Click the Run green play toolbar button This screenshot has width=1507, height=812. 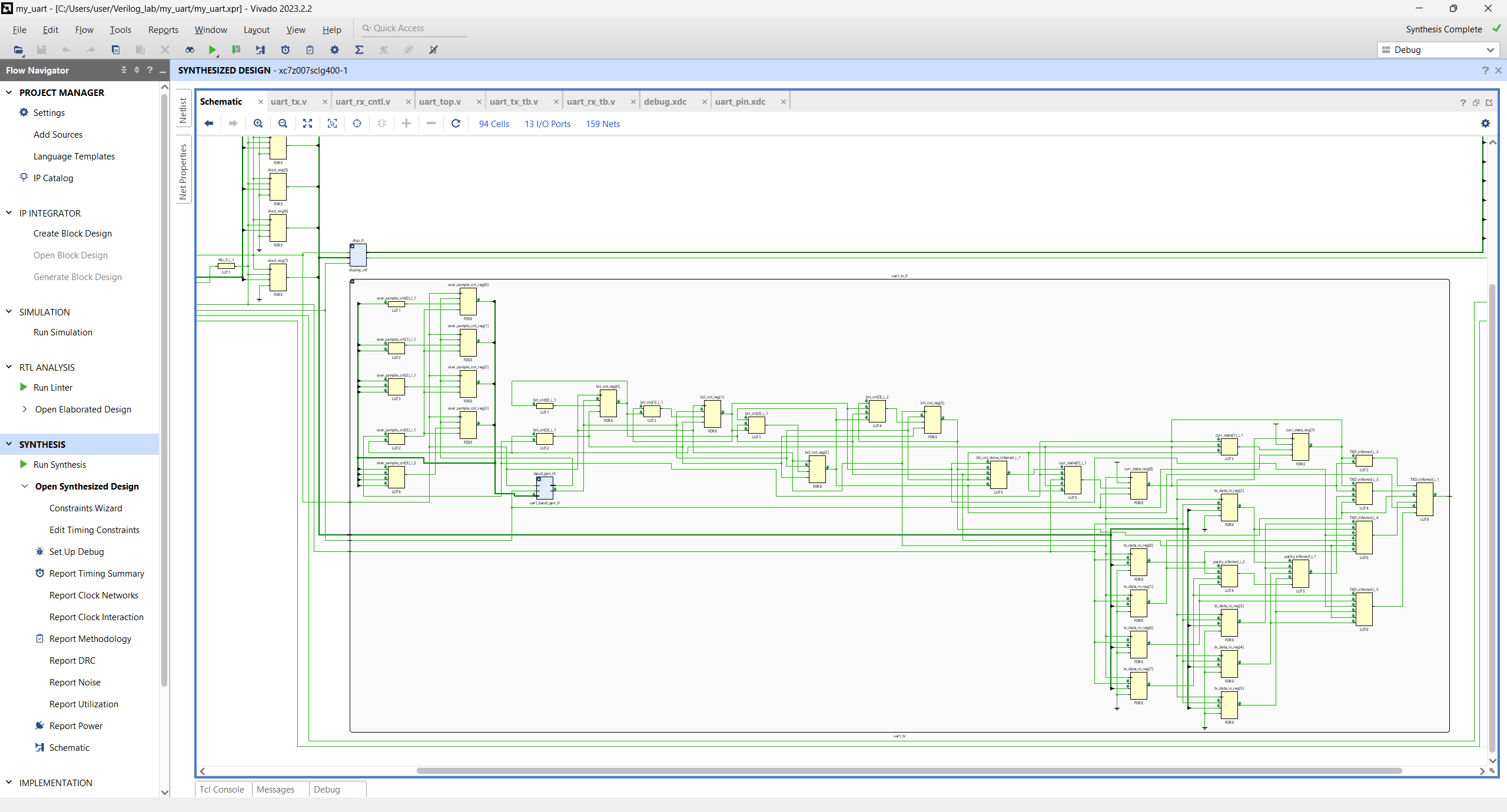pyautogui.click(x=213, y=50)
